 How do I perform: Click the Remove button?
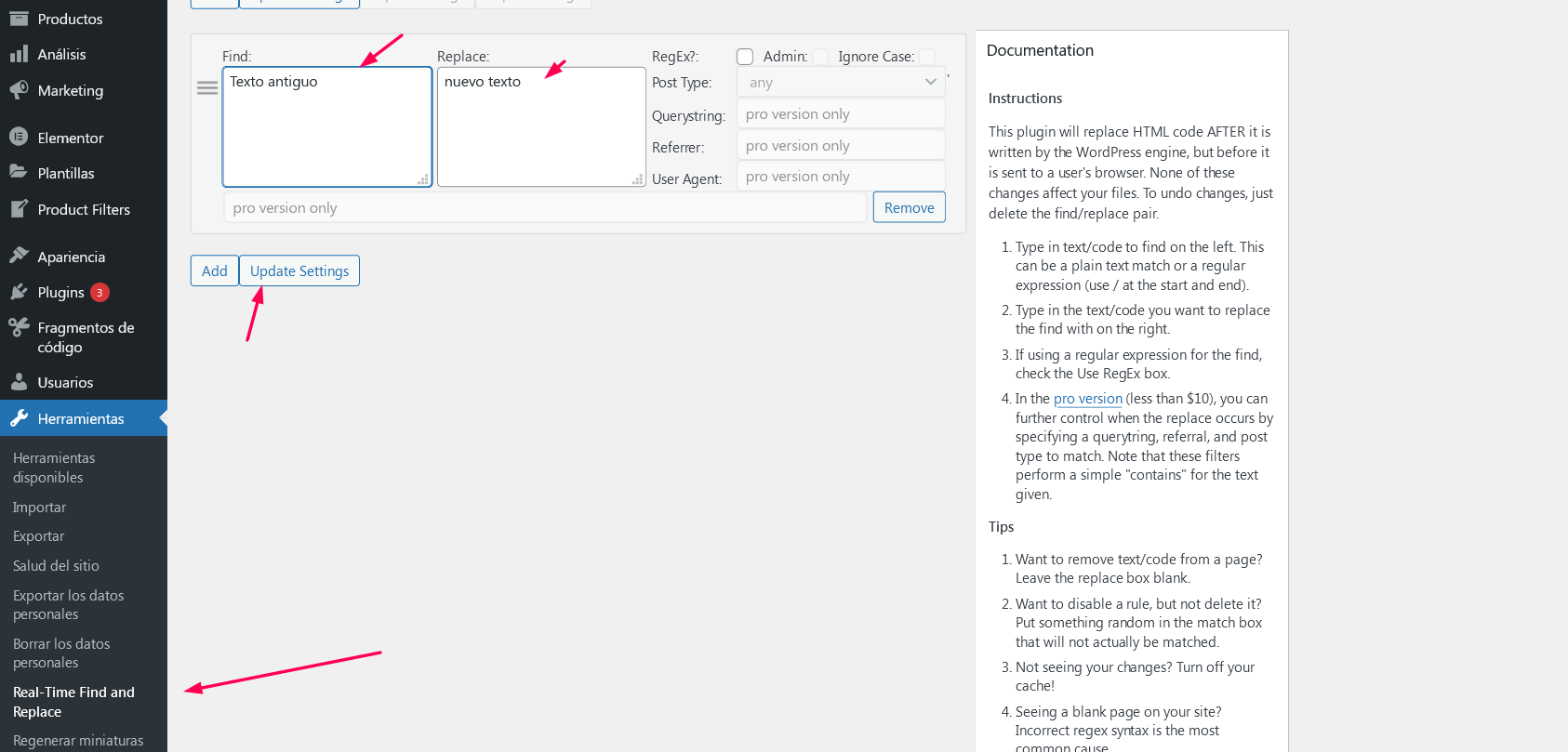909,207
